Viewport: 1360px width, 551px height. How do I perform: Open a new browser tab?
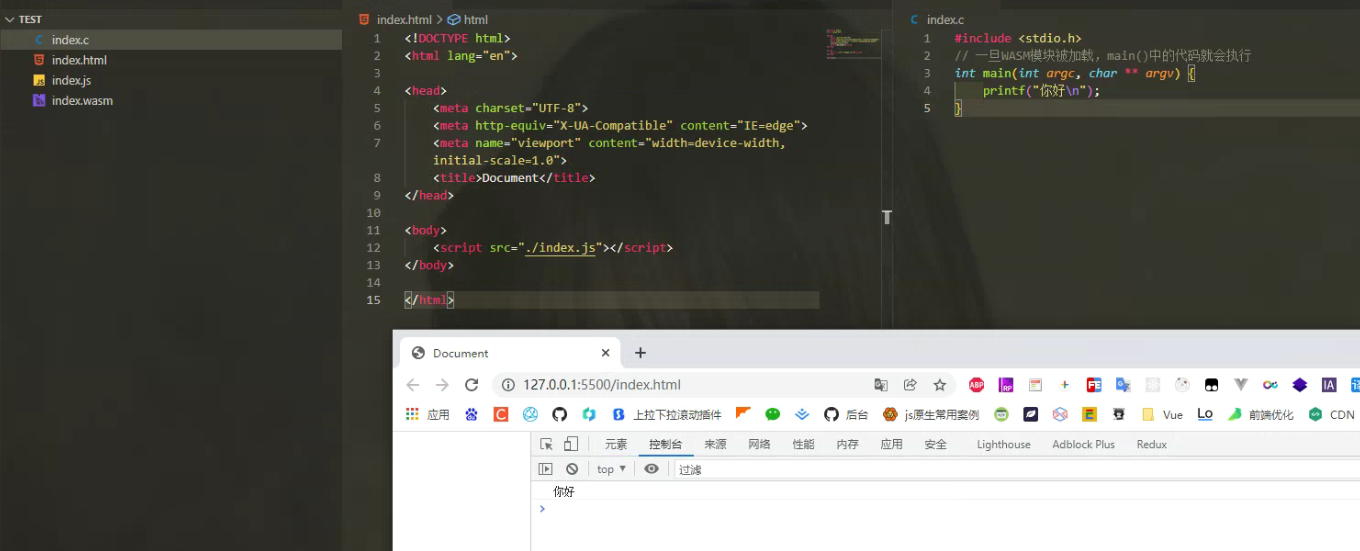(640, 353)
